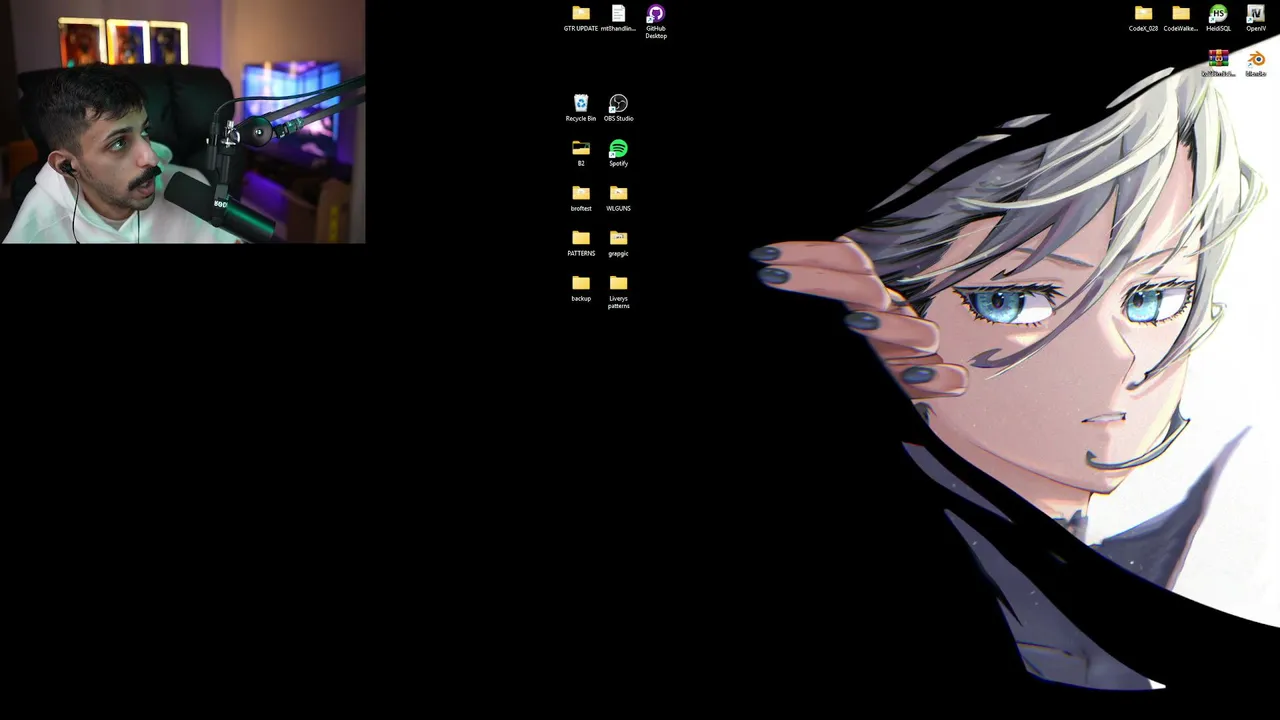The height and width of the screenshot is (720, 1280).
Task: Open the GitHub Desktop shortcut
Action: (x=656, y=13)
